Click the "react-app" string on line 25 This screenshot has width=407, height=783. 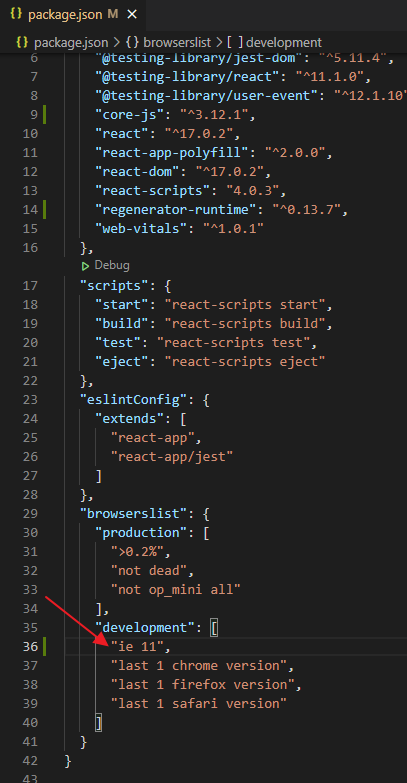coord(153,438)
